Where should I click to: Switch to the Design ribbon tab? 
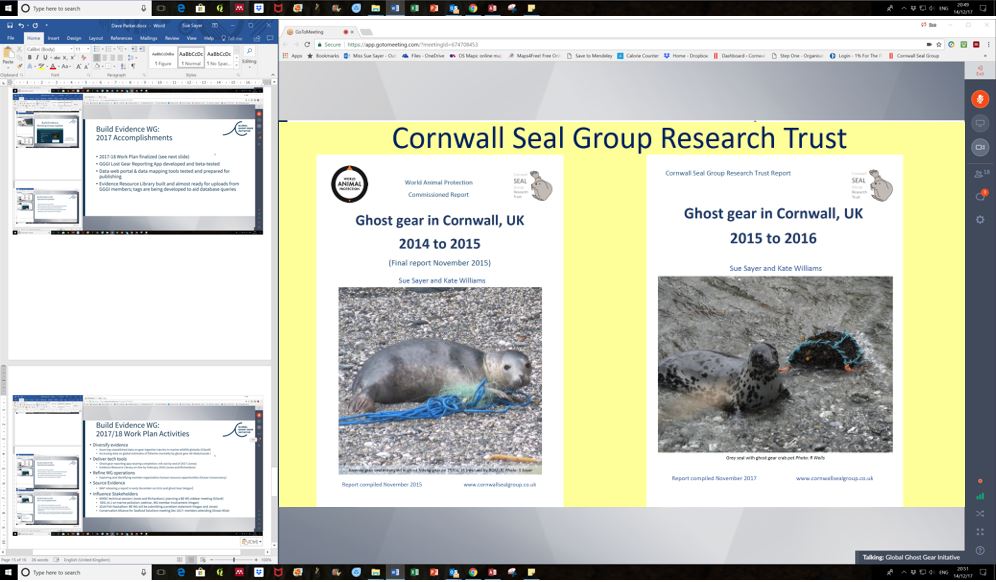click(74, 38)
